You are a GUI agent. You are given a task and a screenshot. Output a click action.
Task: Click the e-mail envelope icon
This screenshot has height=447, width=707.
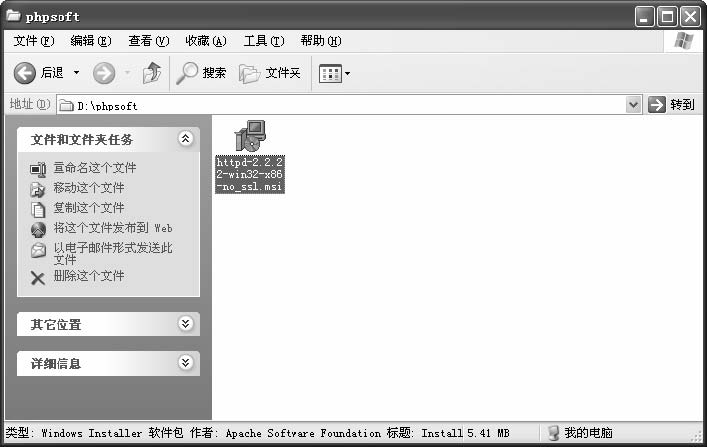[x=38, y=250]
